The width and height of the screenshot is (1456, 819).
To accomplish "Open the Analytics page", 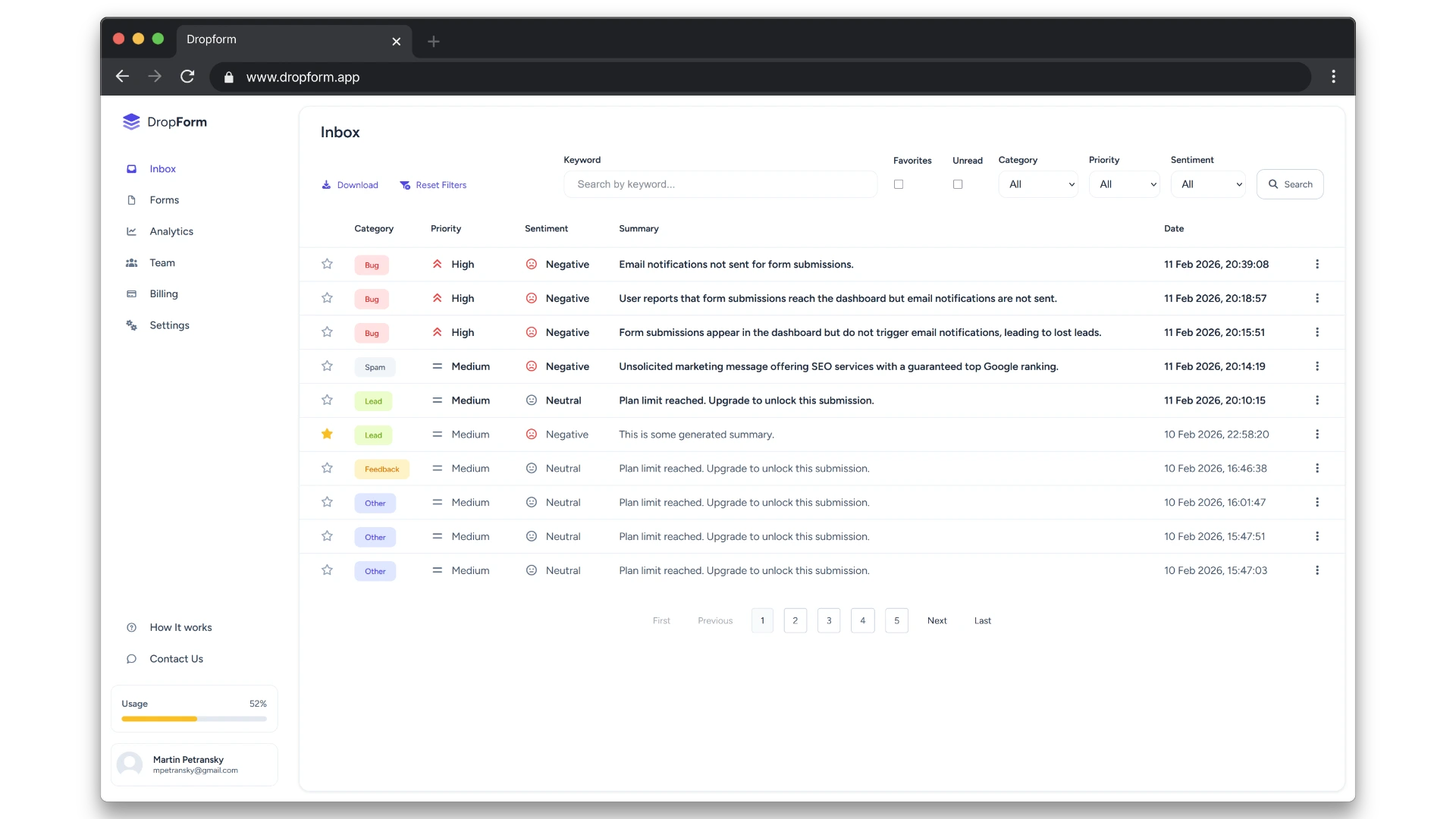I will coord(171,231).
